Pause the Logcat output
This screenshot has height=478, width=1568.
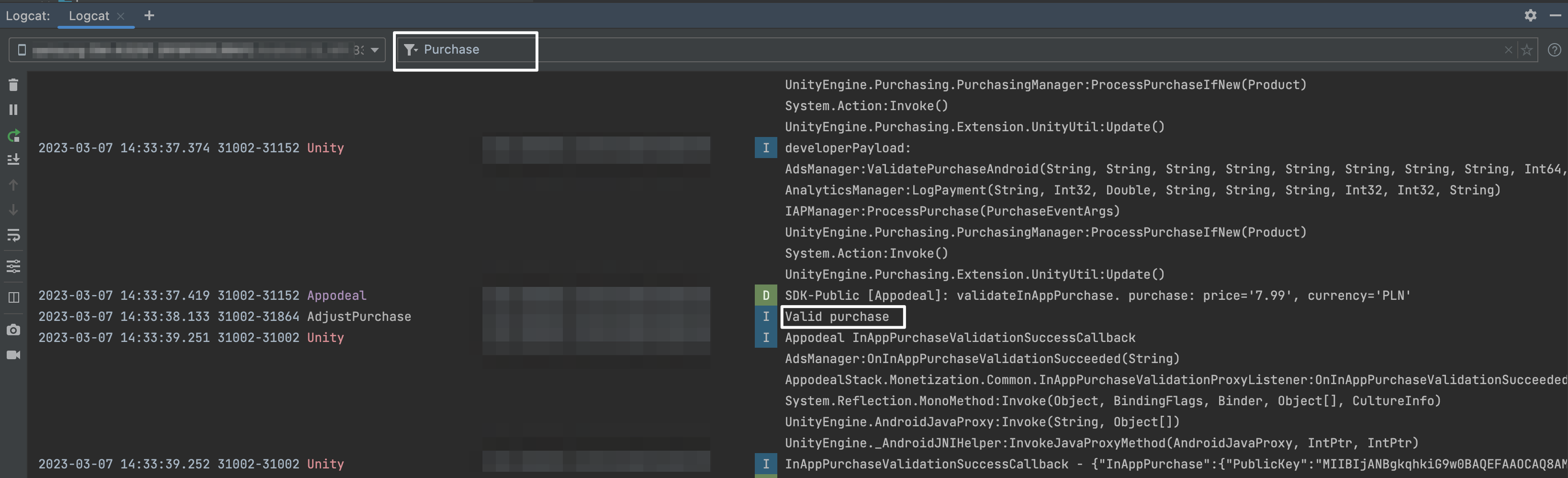(x=13, y=110)
